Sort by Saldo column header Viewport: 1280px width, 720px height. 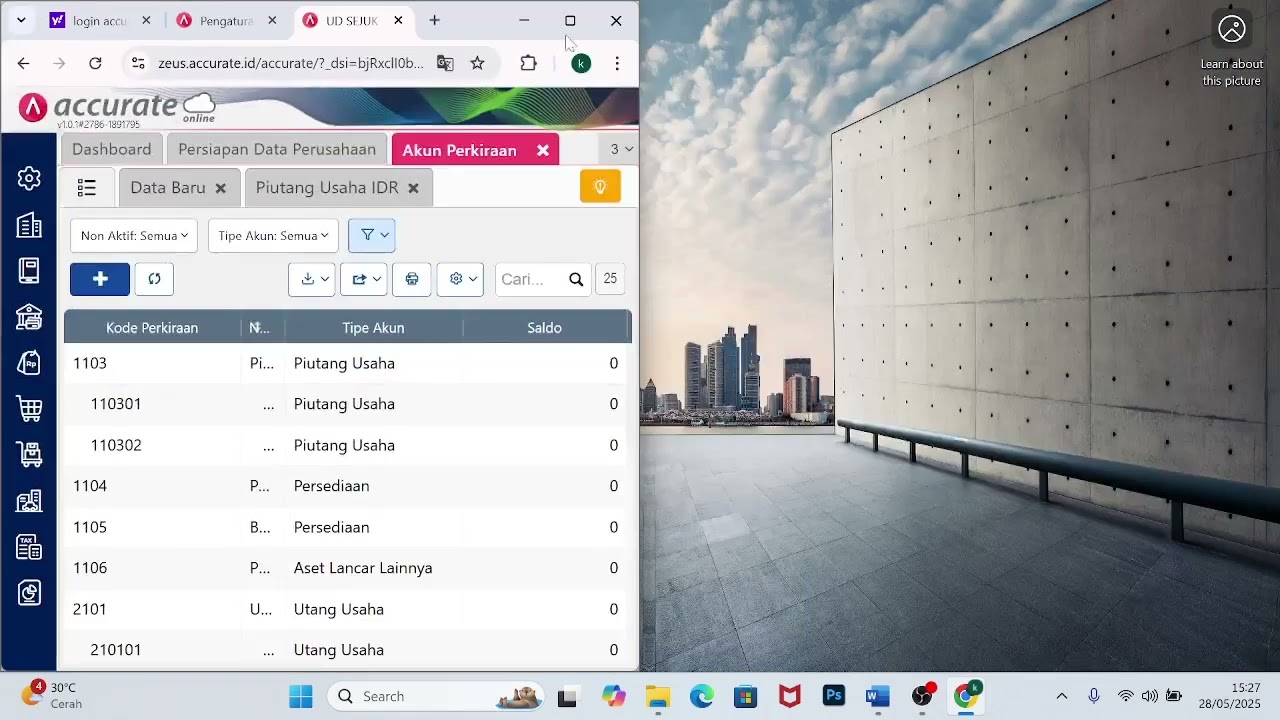click(x=545, y=327)
